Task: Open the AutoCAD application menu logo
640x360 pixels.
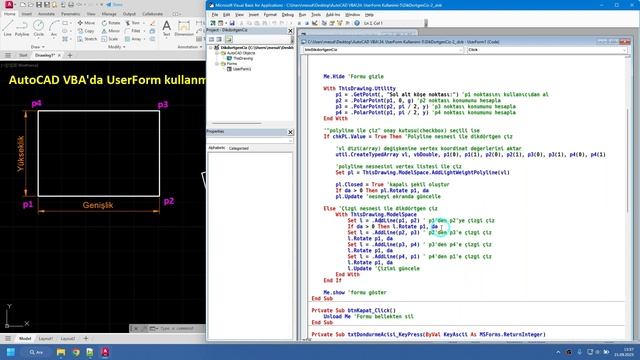Action: pyautogui.click(x=9, y=5)
